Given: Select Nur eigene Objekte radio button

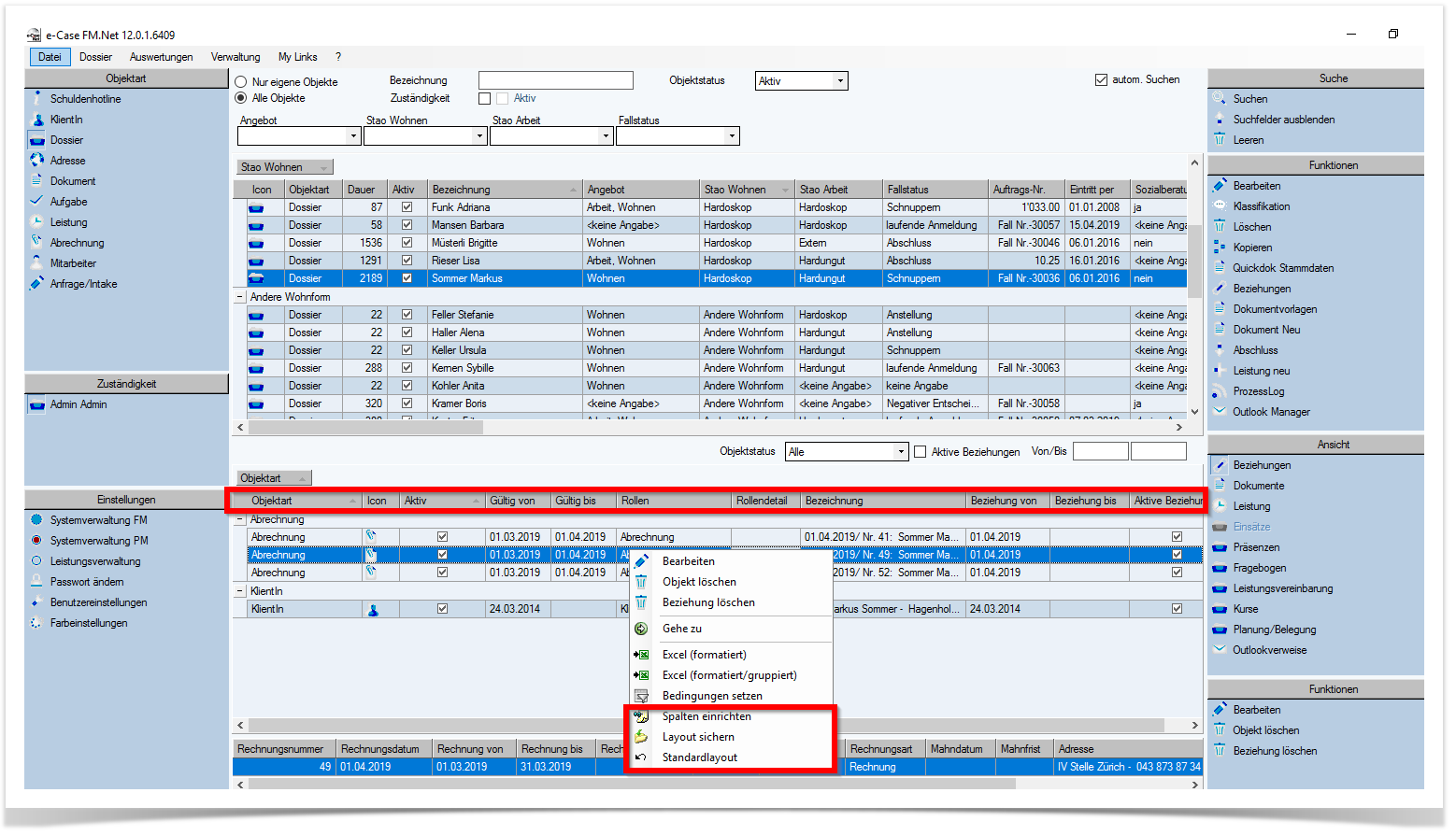Looking at the screenshot, I should (241, 82).
